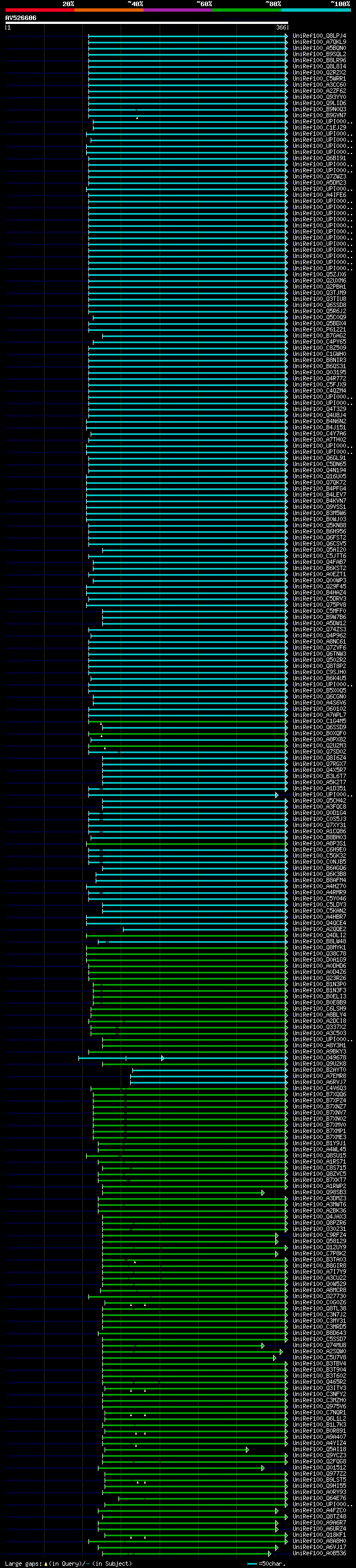
Task: Select hit label UniRef100_A5K2T7
Action: click(319, 782)
